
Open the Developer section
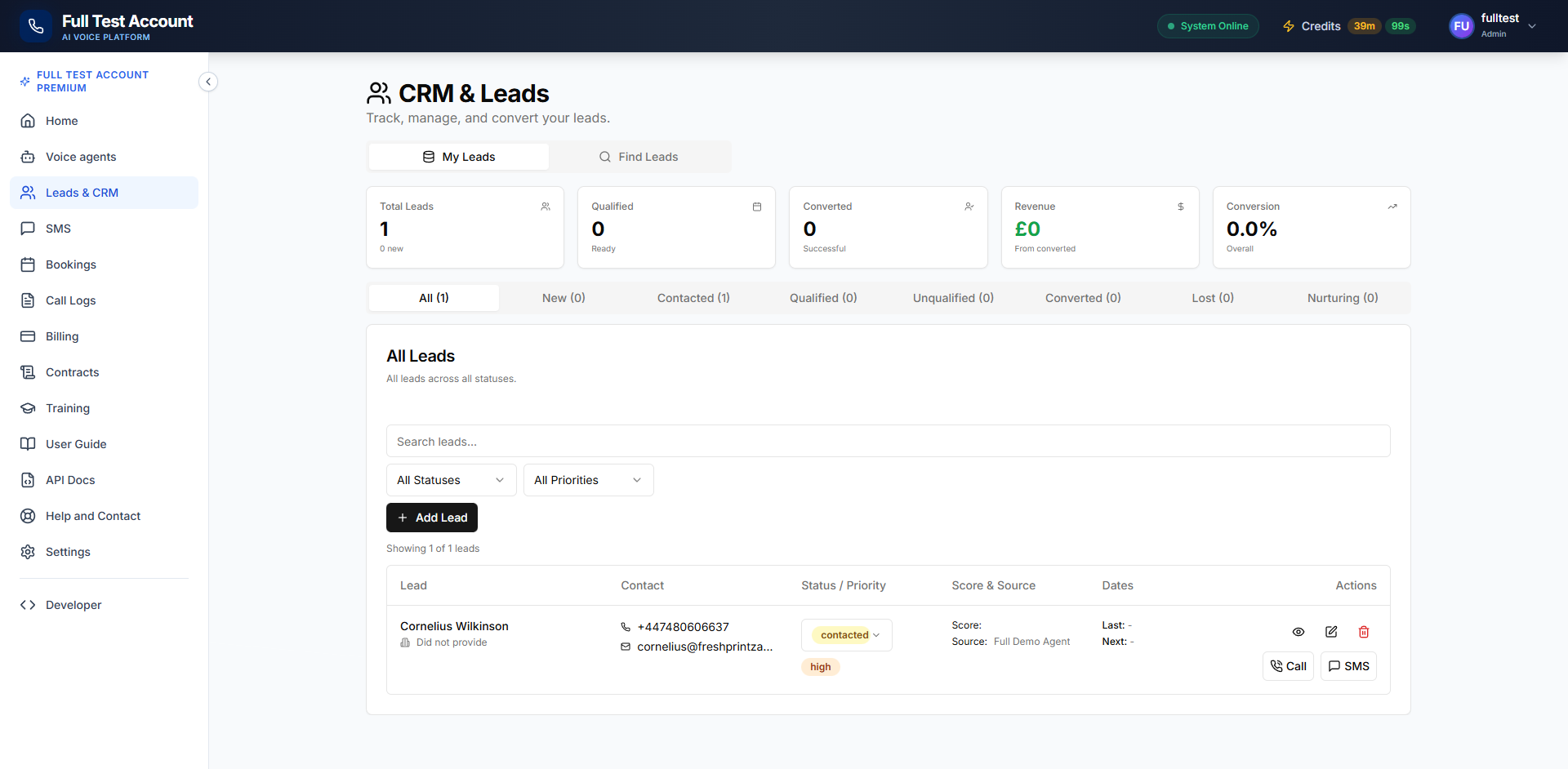click(x=73, y=605)
